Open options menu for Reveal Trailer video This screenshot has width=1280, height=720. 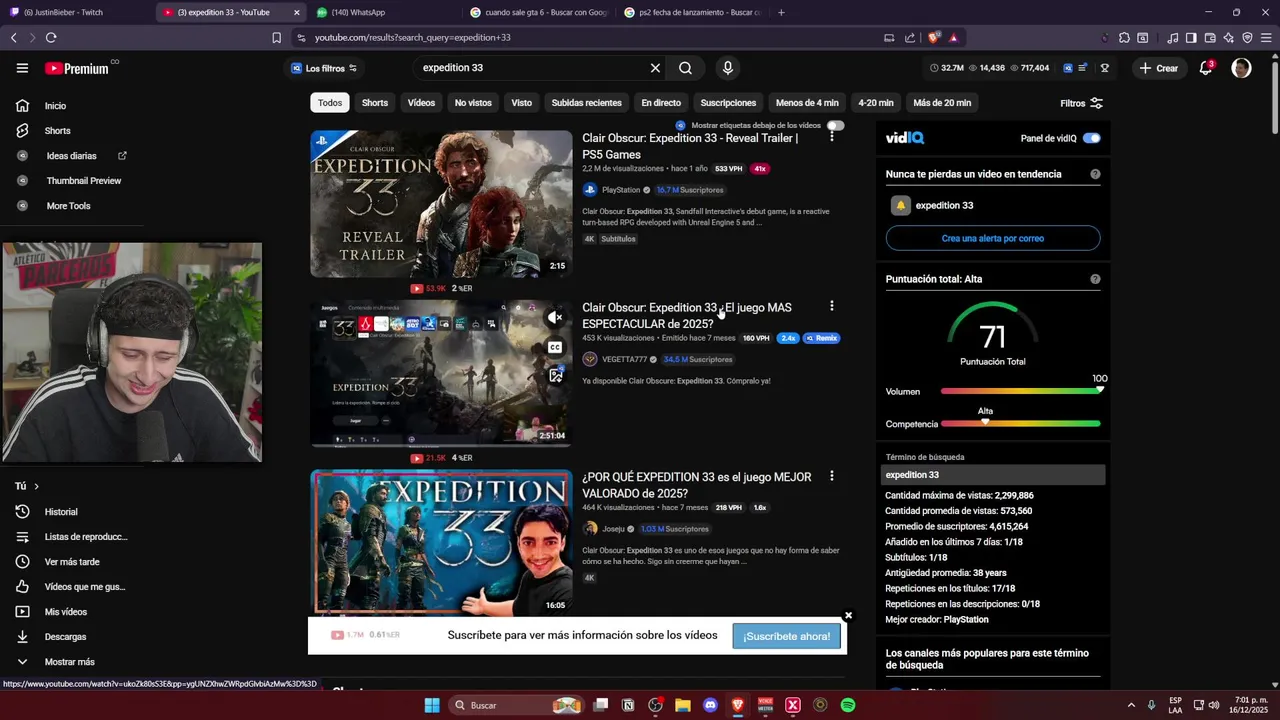coord(831,136)
